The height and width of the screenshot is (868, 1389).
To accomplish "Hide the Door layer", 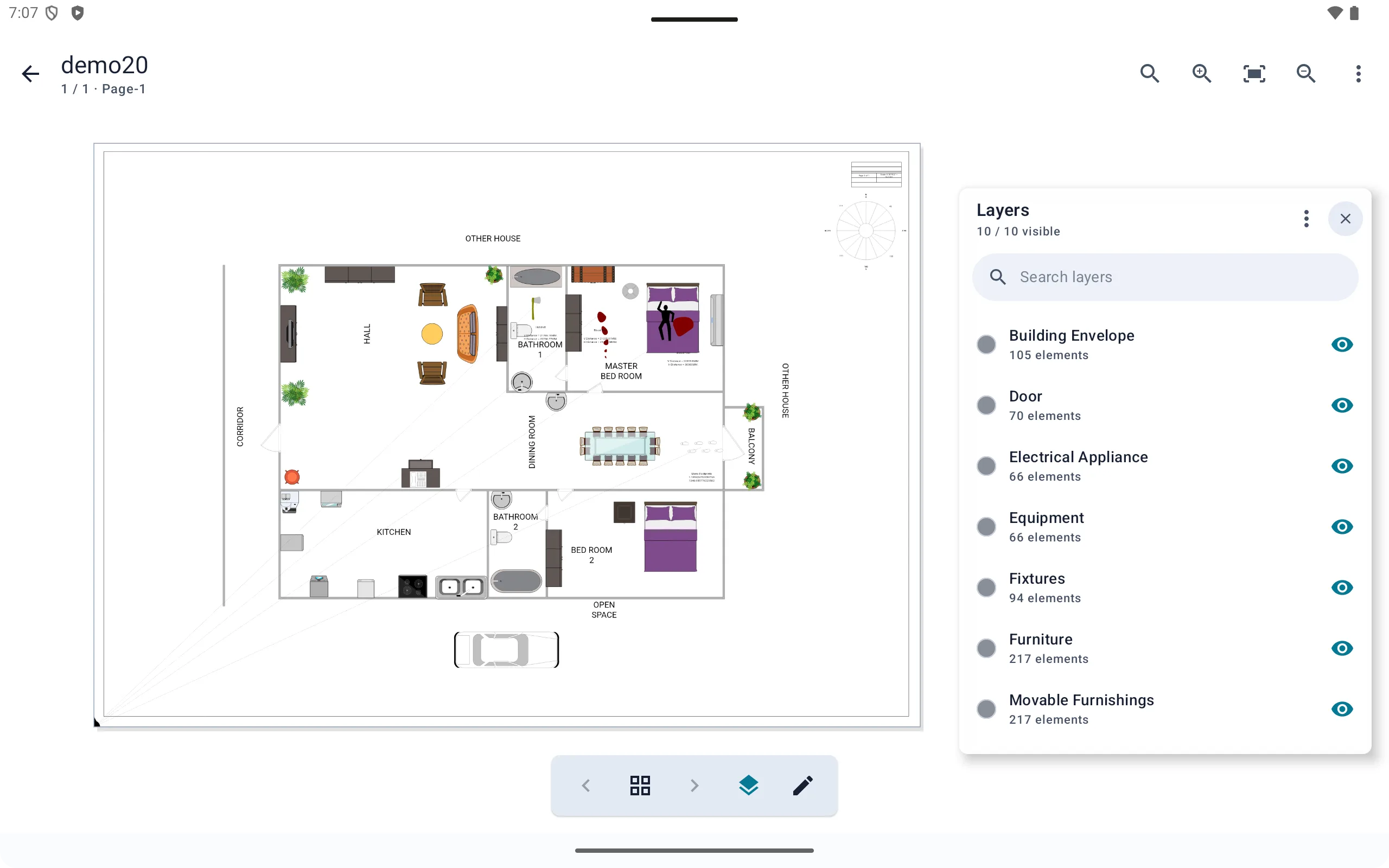I will pyautogui.click(x=1342, y=405).
